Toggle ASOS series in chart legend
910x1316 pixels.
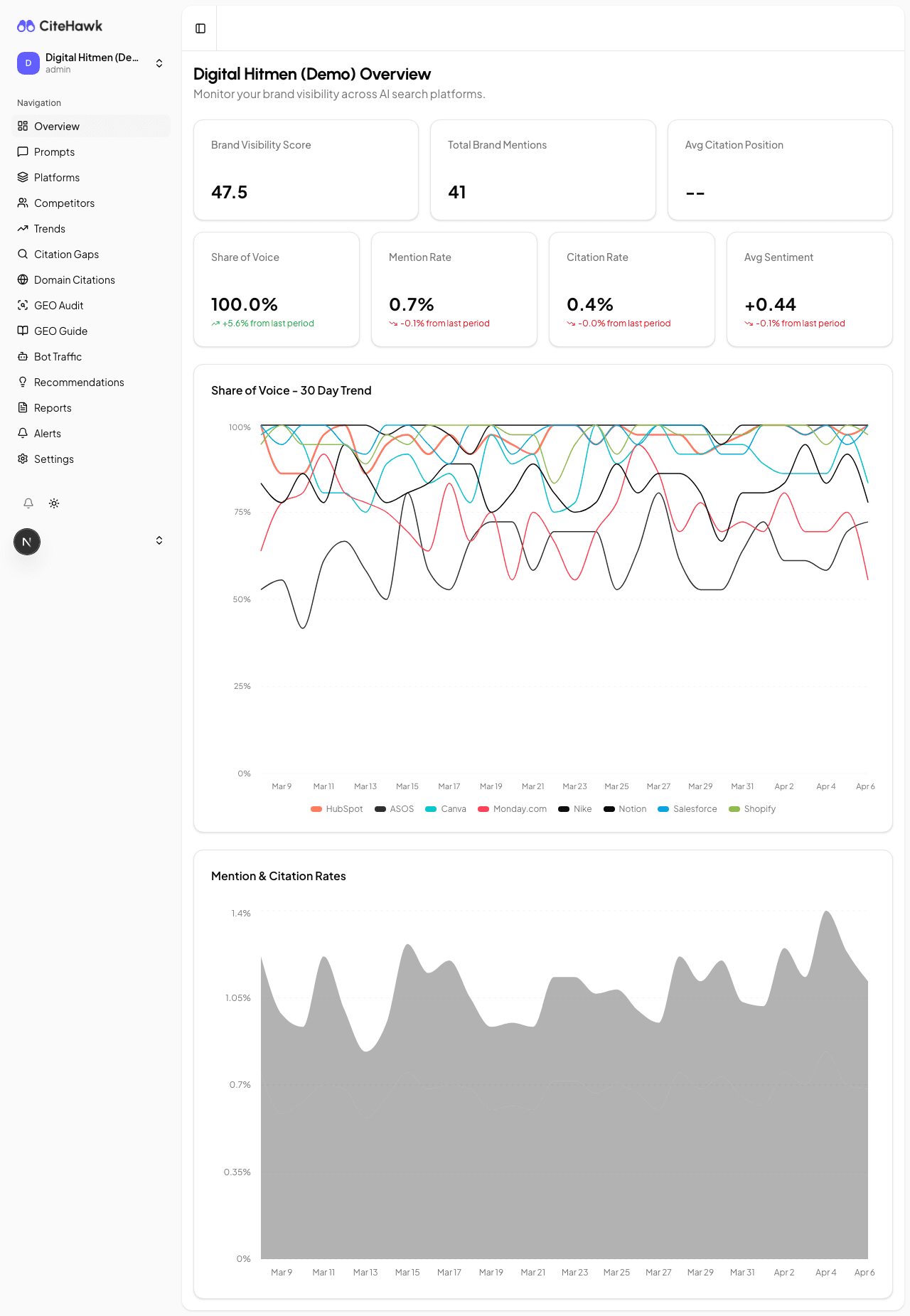394,809
